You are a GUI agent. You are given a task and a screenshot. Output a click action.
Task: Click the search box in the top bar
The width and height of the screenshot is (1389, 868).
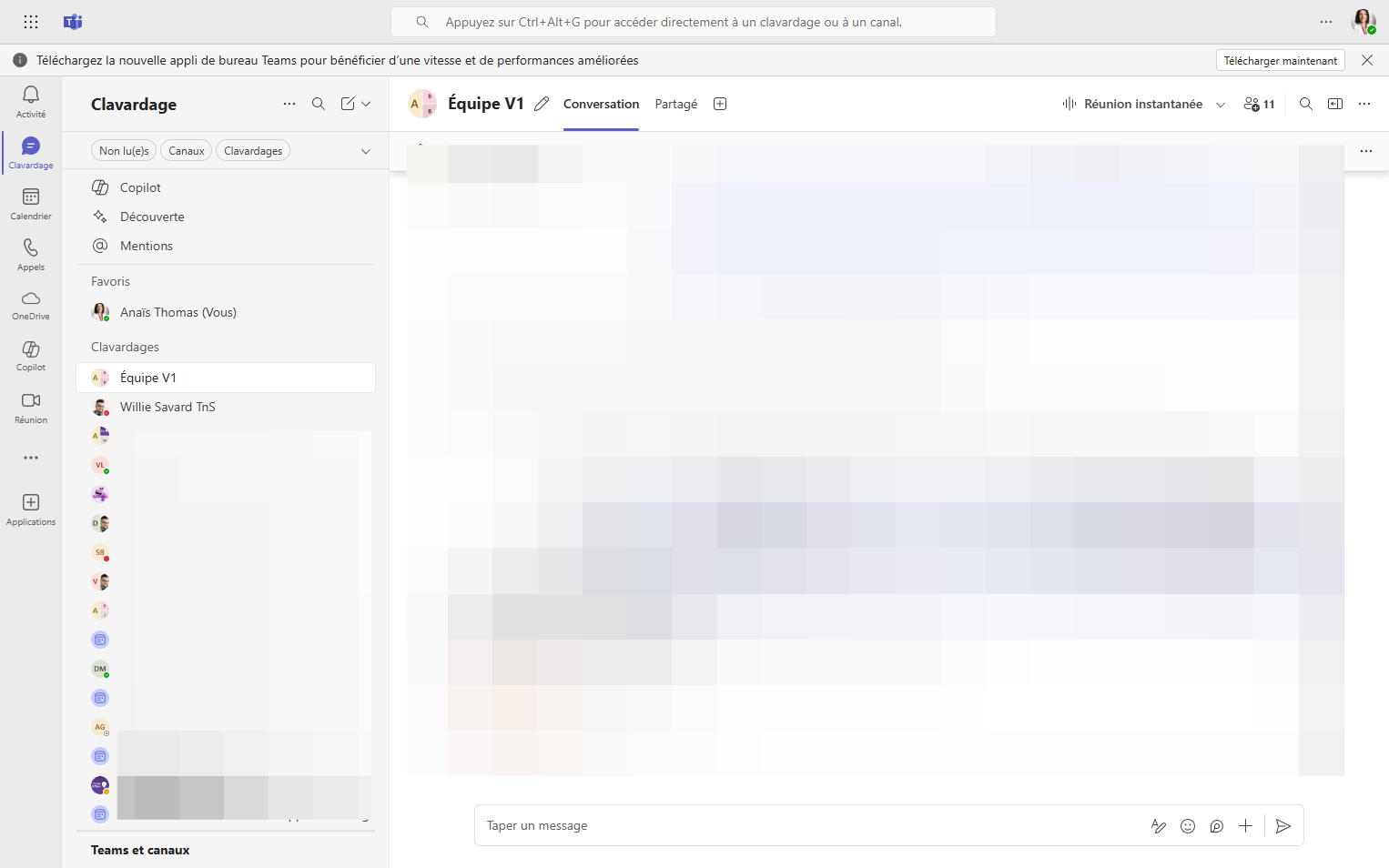(x=694, y=22)
